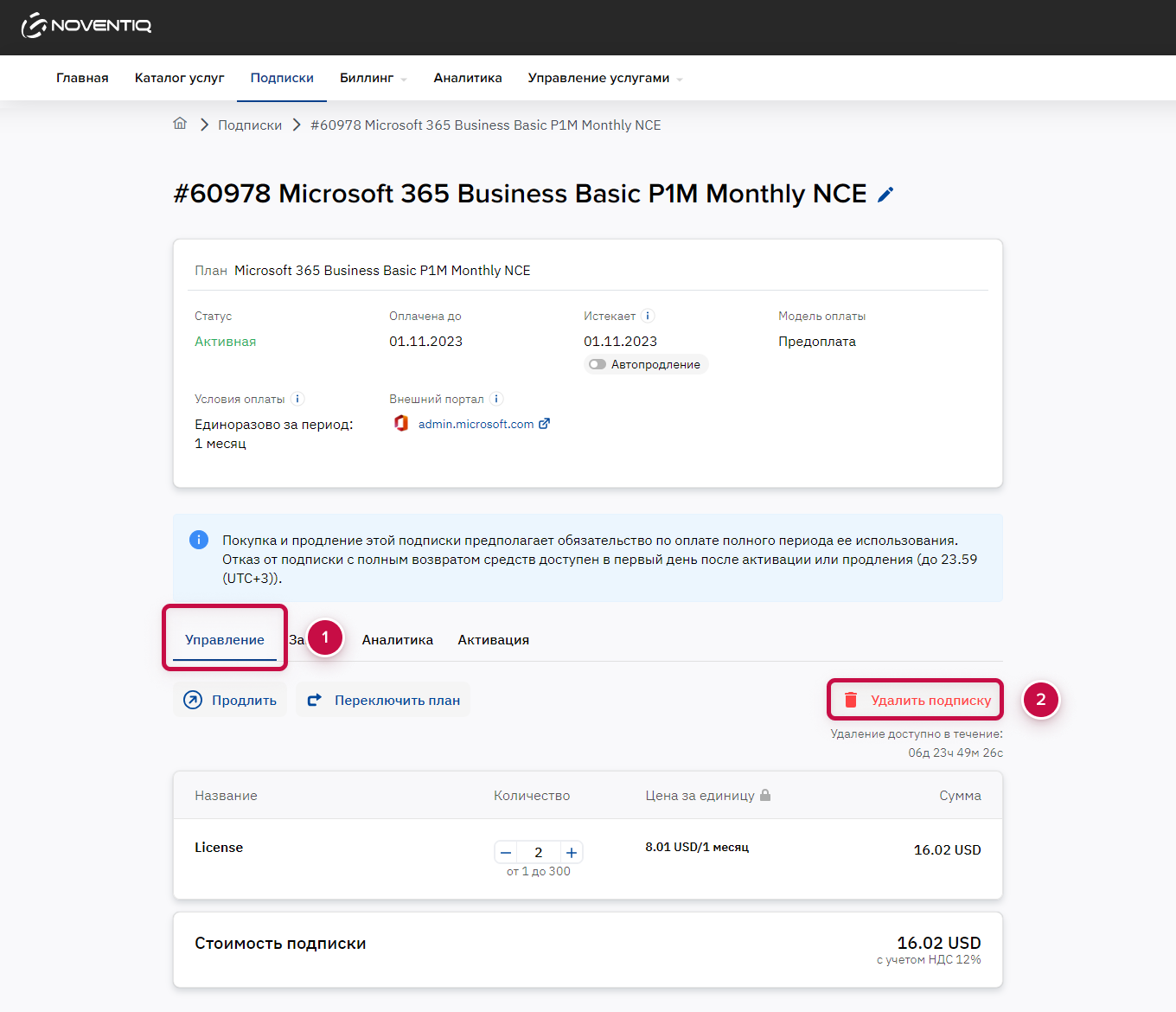Click the Noventiq logo
Image resolution: width=1176 pixels, height=1012 pixels.
[86, 26]
